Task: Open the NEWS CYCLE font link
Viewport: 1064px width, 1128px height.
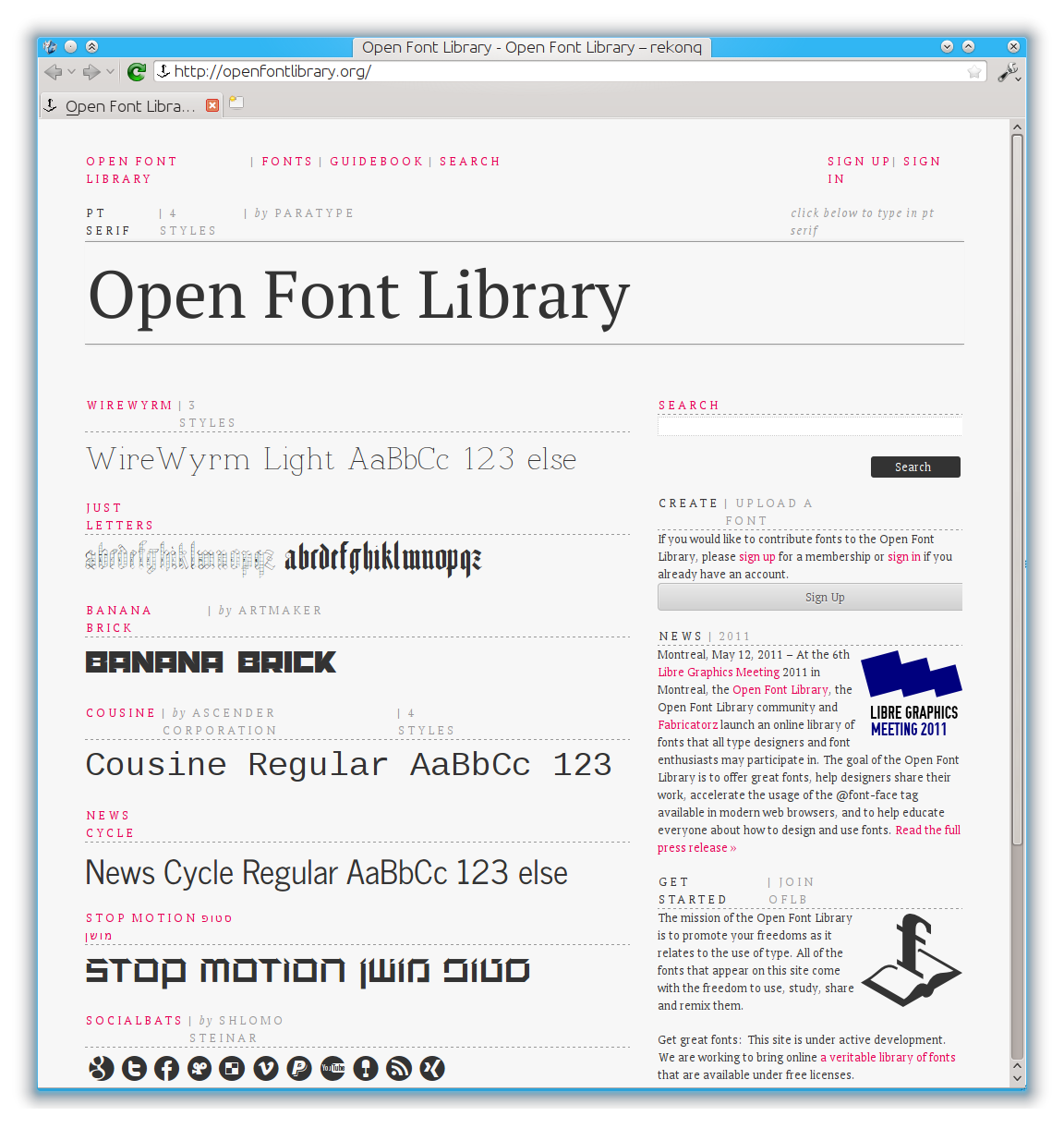Action: point(110,824)
